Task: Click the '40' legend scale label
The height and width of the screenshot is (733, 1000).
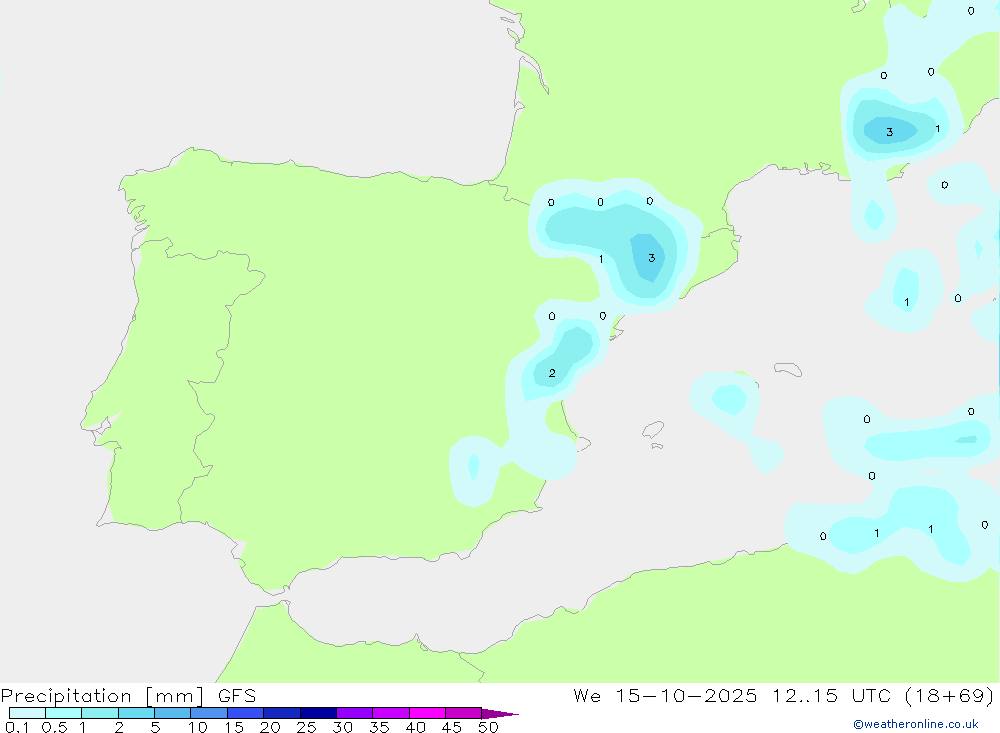Action: pyautogui.click(x=415, y=727)
